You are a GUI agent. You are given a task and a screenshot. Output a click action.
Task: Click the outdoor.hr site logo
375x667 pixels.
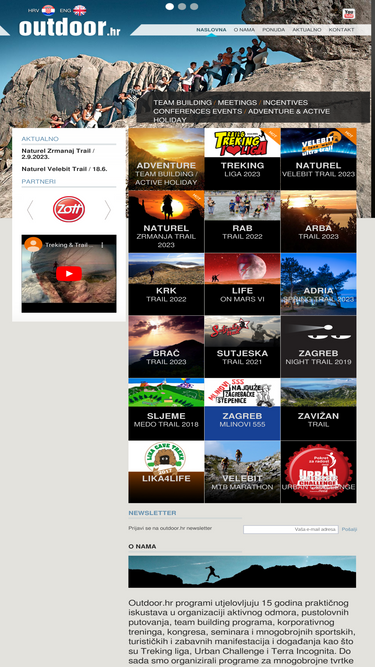tap(70, 28)
